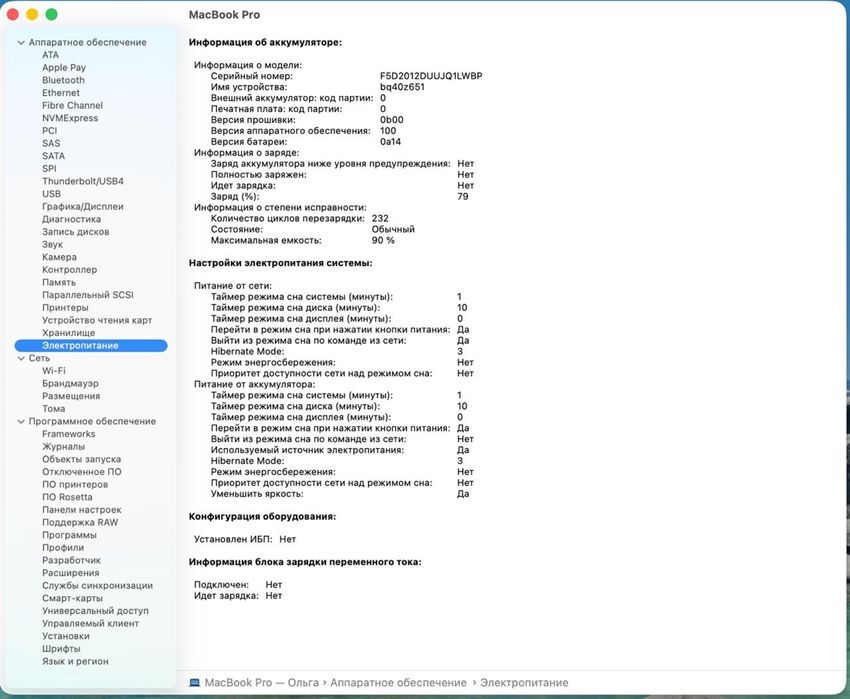
Task: Open Расширения sidebar item
Action: [70, 573]
